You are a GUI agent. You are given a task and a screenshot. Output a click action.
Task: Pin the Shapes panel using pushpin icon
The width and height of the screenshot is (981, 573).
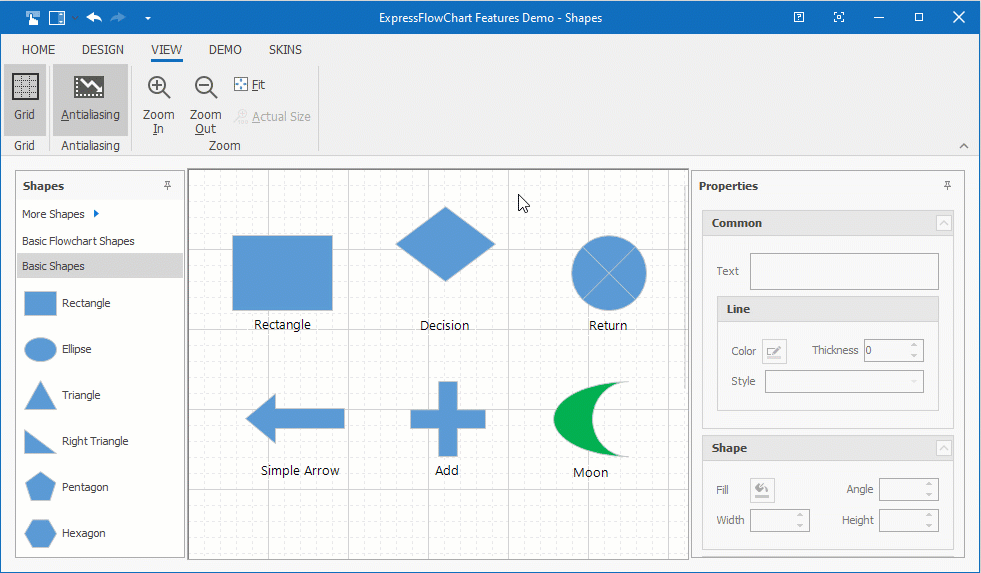167,186
